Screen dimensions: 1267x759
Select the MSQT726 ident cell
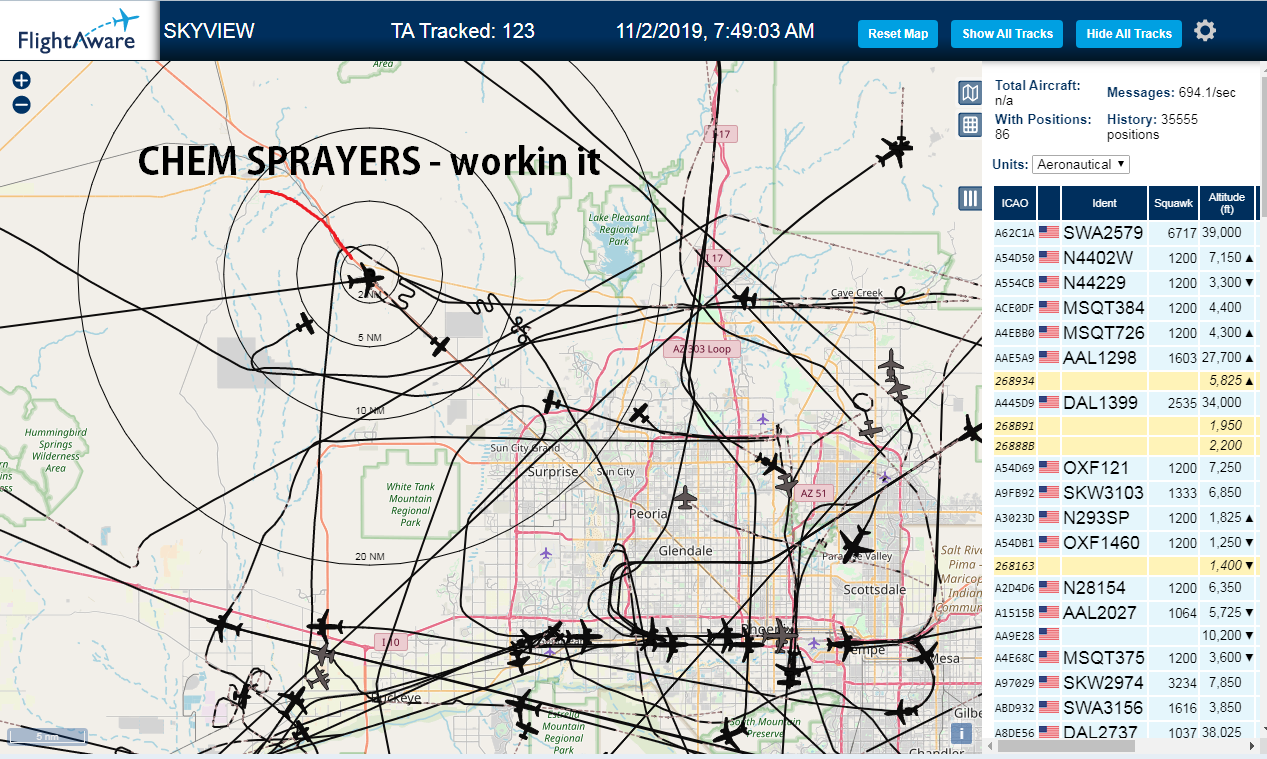pyautogui.click(x=1104, y=333)
